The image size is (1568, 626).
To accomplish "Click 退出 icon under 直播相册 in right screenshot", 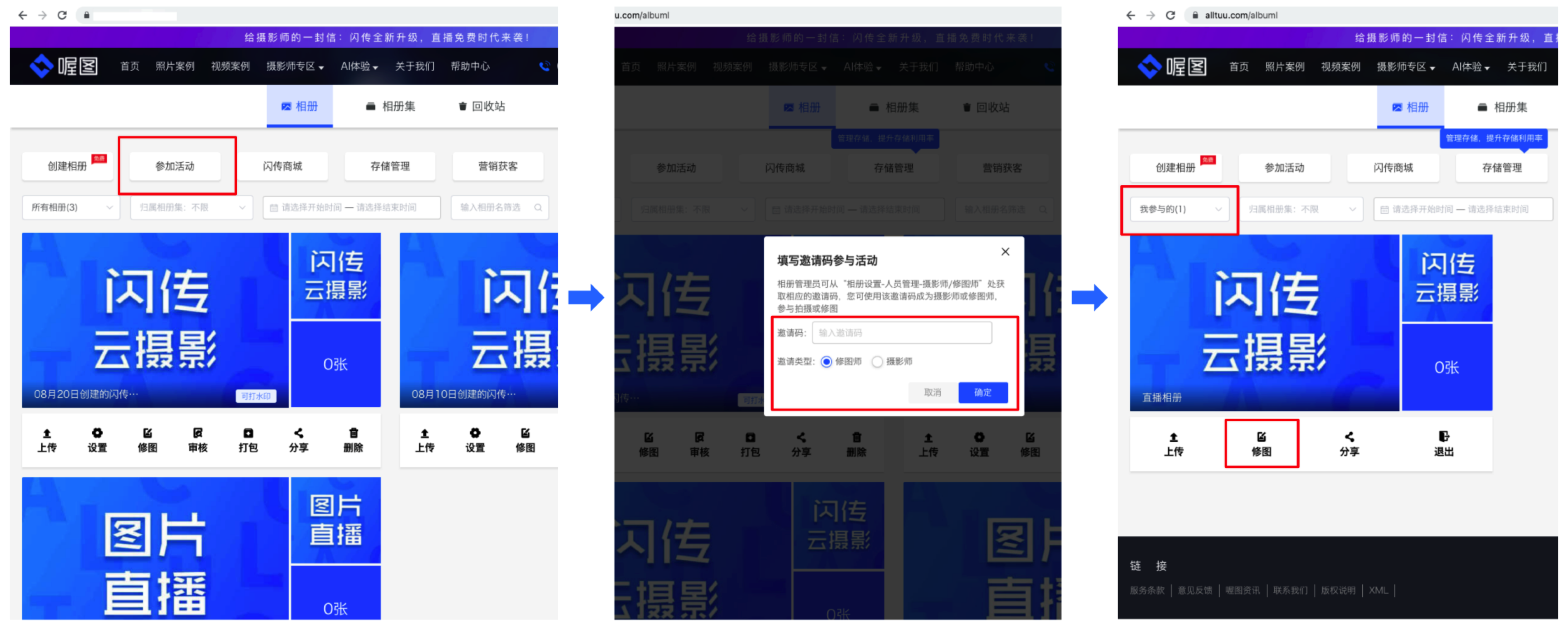I will click(x=1444, y=437).
